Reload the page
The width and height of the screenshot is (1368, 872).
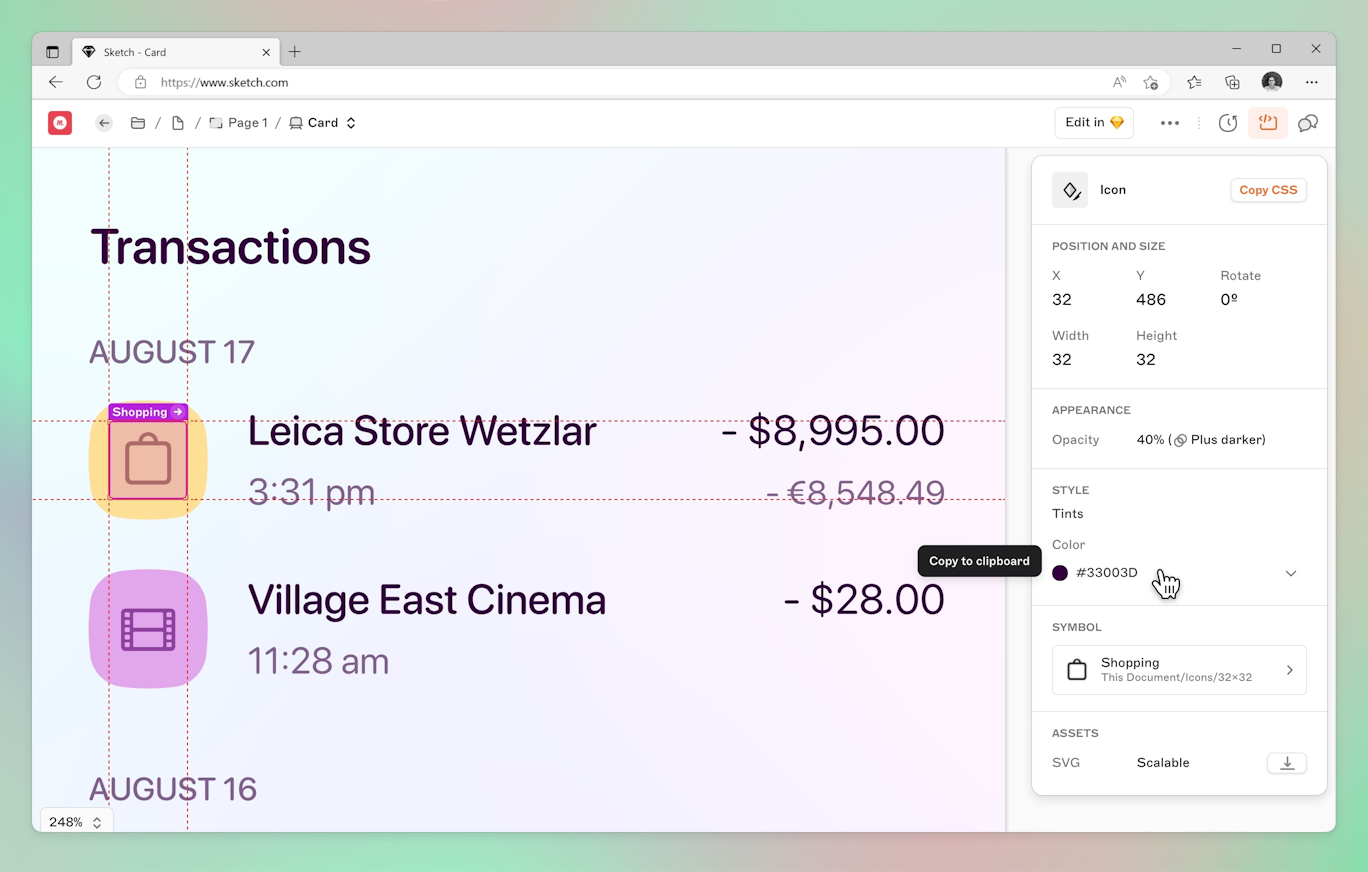94,82
